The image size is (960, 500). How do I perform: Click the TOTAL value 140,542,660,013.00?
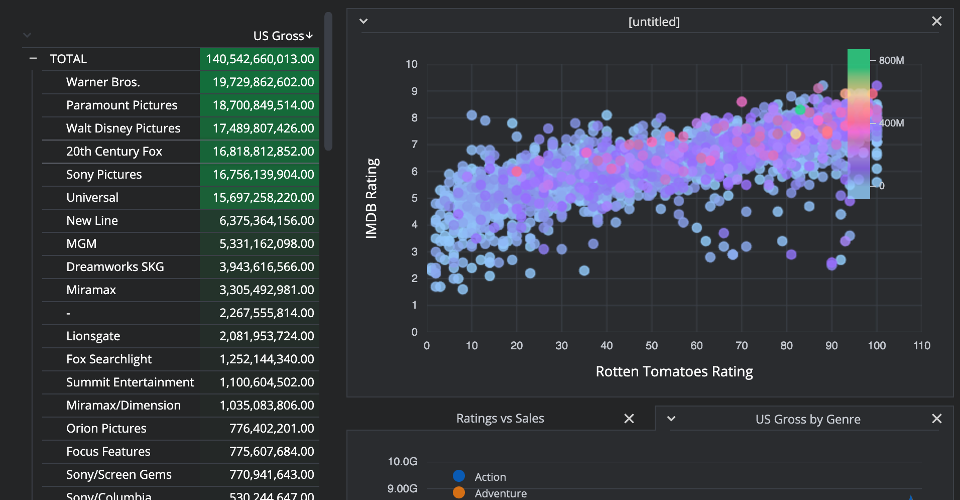coord(260,59)
